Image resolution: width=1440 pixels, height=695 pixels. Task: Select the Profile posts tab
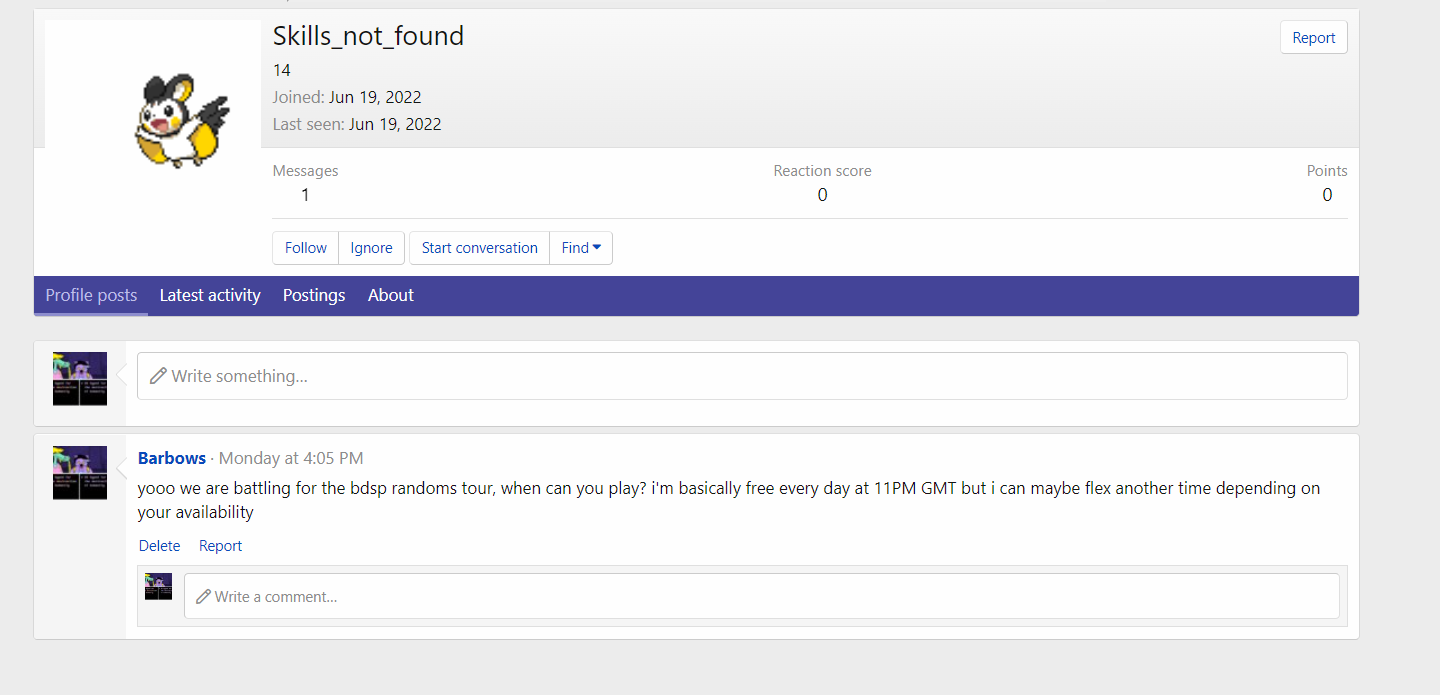(91, 295)
